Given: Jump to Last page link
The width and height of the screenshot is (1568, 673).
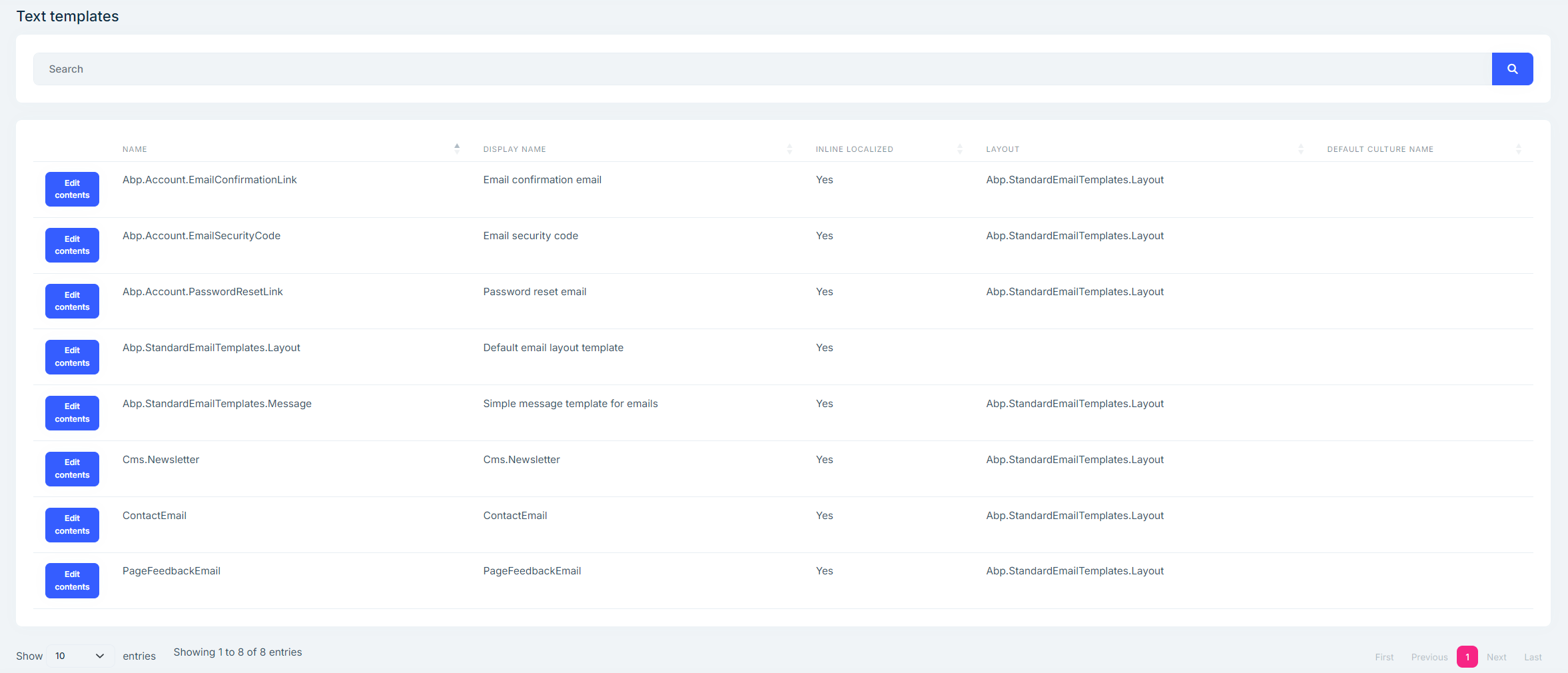Looking at the screenshot, I should pyautogui.click(x=1533, y=657).
